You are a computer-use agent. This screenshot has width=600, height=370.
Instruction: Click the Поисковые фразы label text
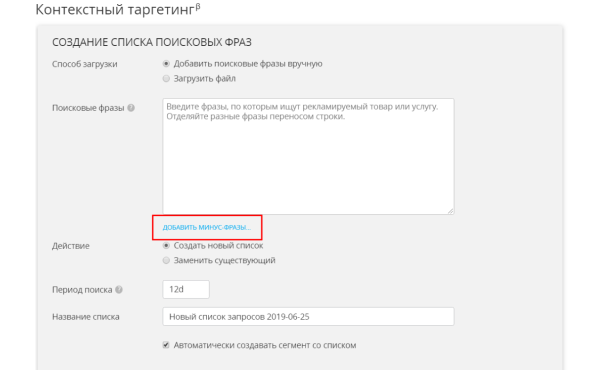click(88, 108)
